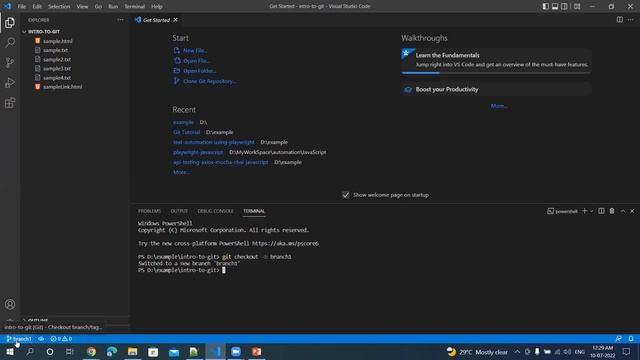Click branch1 in status bar

(19, 339)
